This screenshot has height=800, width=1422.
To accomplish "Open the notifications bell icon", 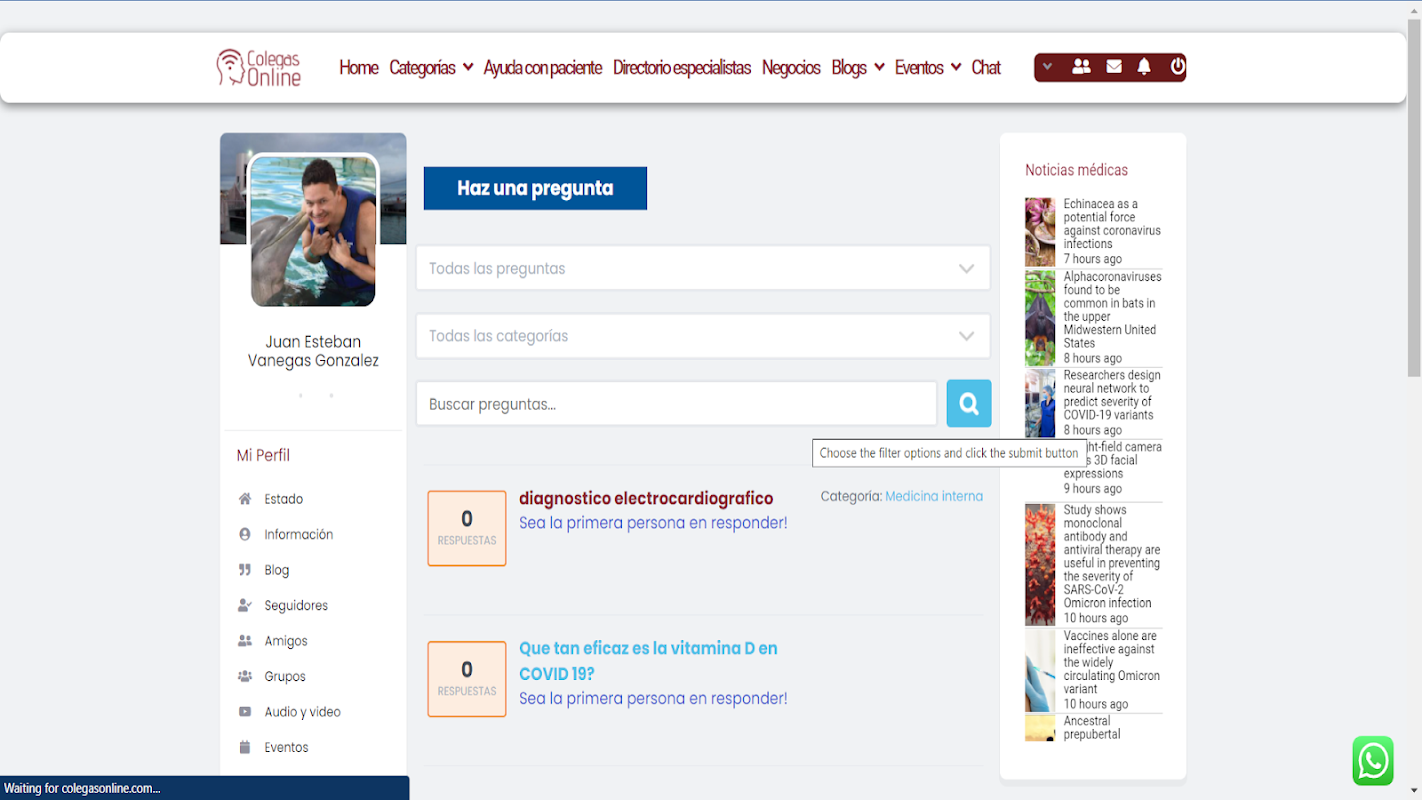I will point(1144,66).
